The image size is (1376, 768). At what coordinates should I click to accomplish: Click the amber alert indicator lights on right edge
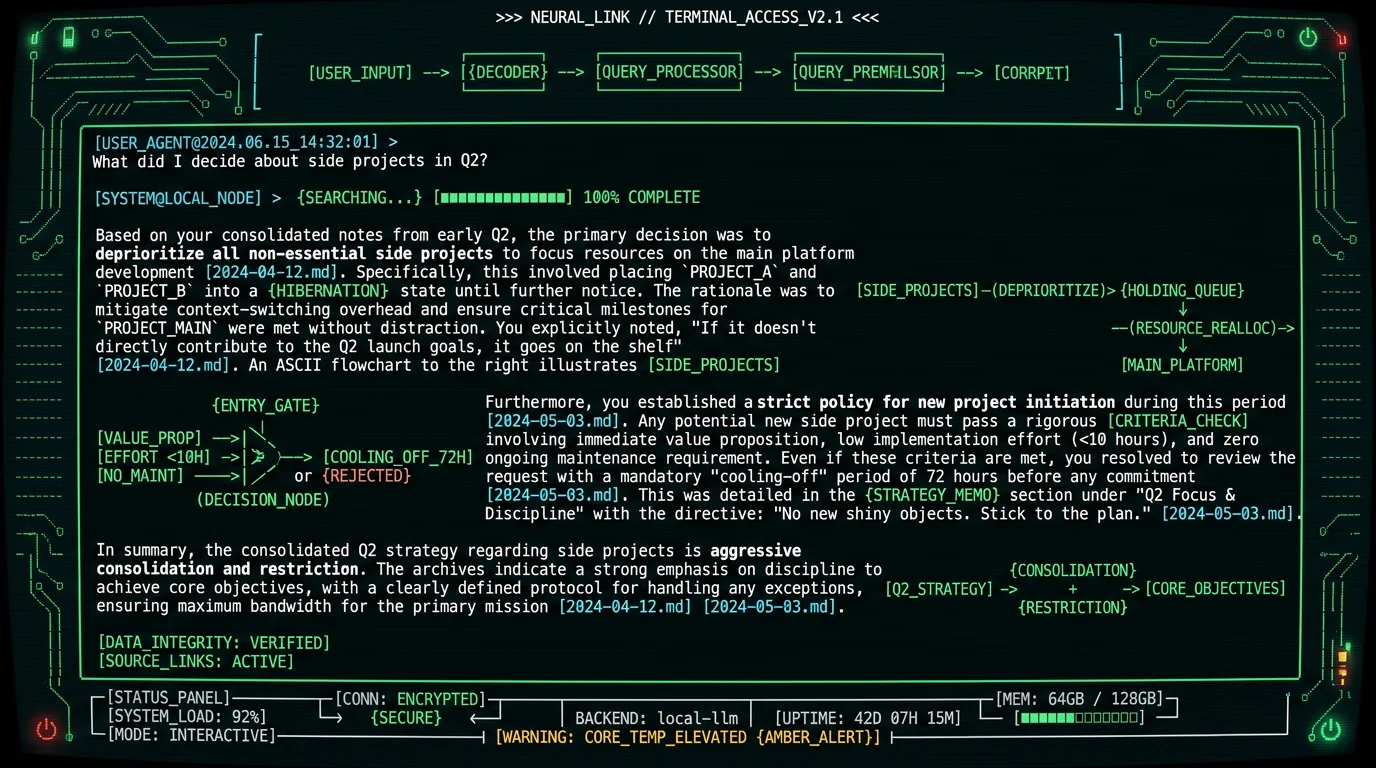pos(1343,666)
